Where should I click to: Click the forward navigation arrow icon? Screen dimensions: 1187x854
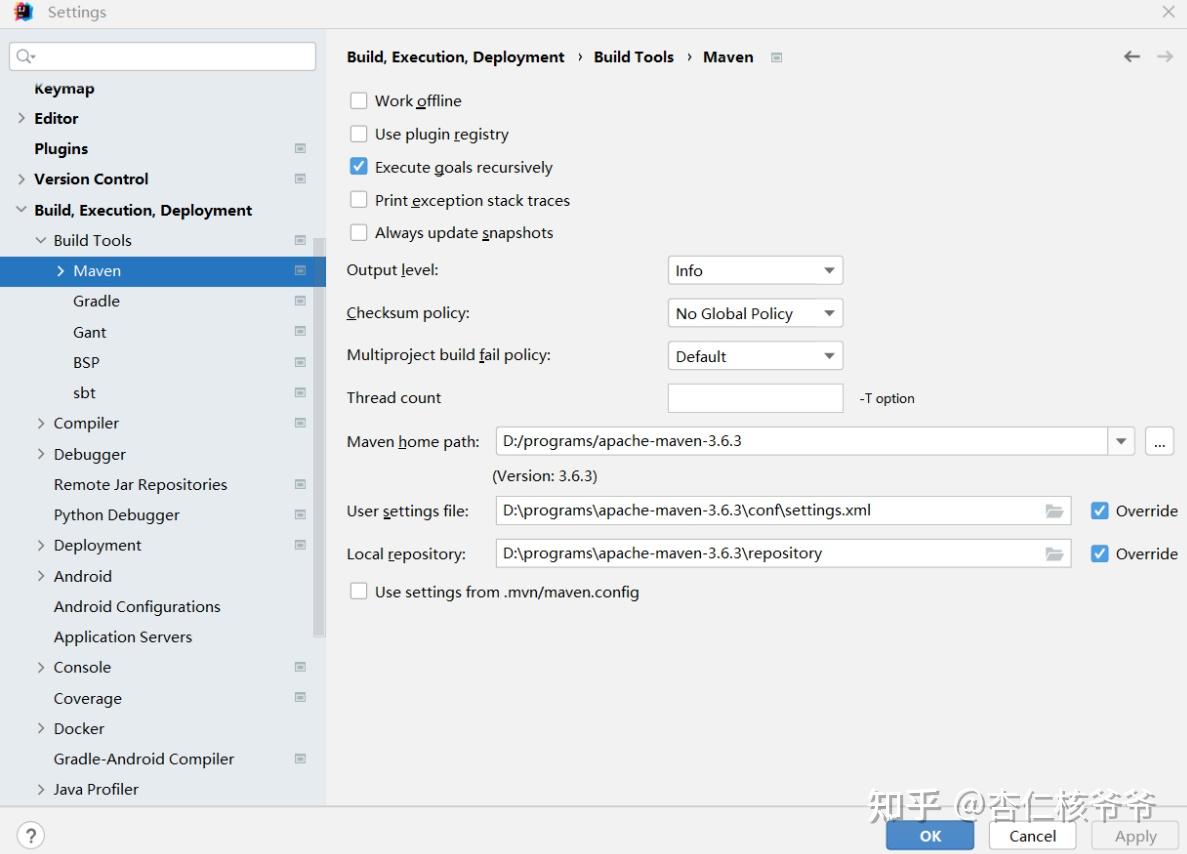1165,57
